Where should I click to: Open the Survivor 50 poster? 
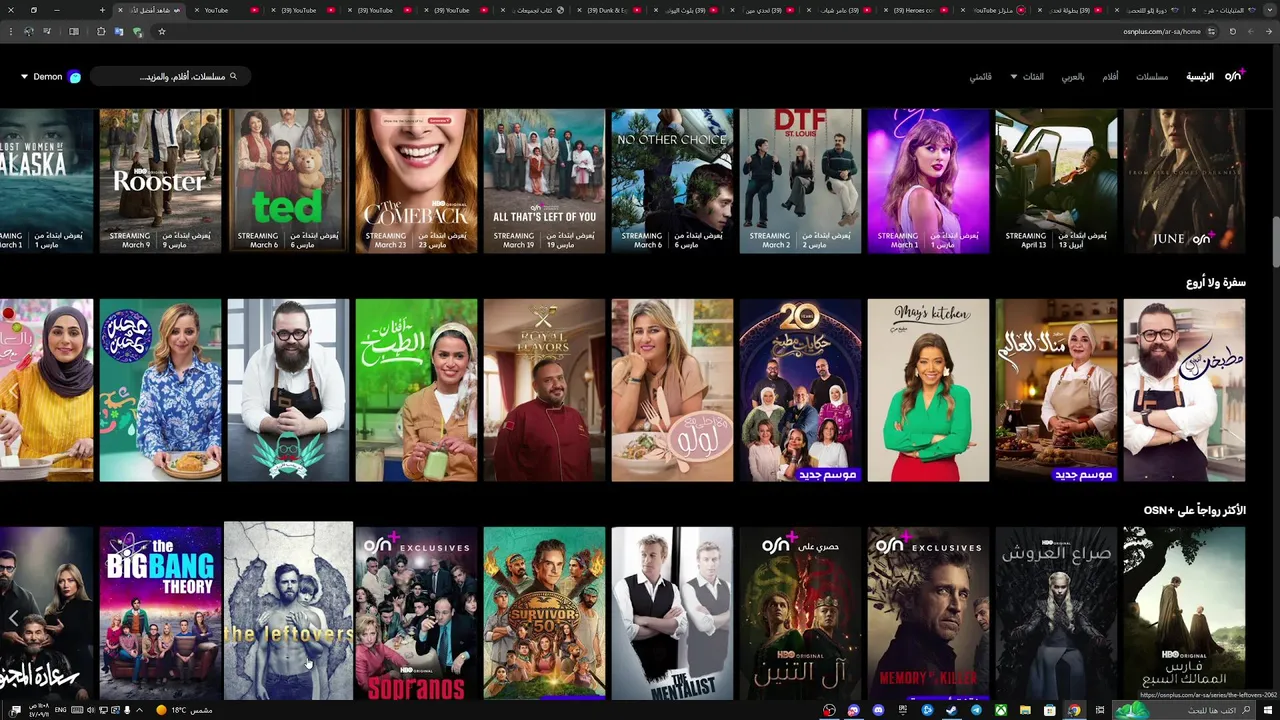click(544, 613)
